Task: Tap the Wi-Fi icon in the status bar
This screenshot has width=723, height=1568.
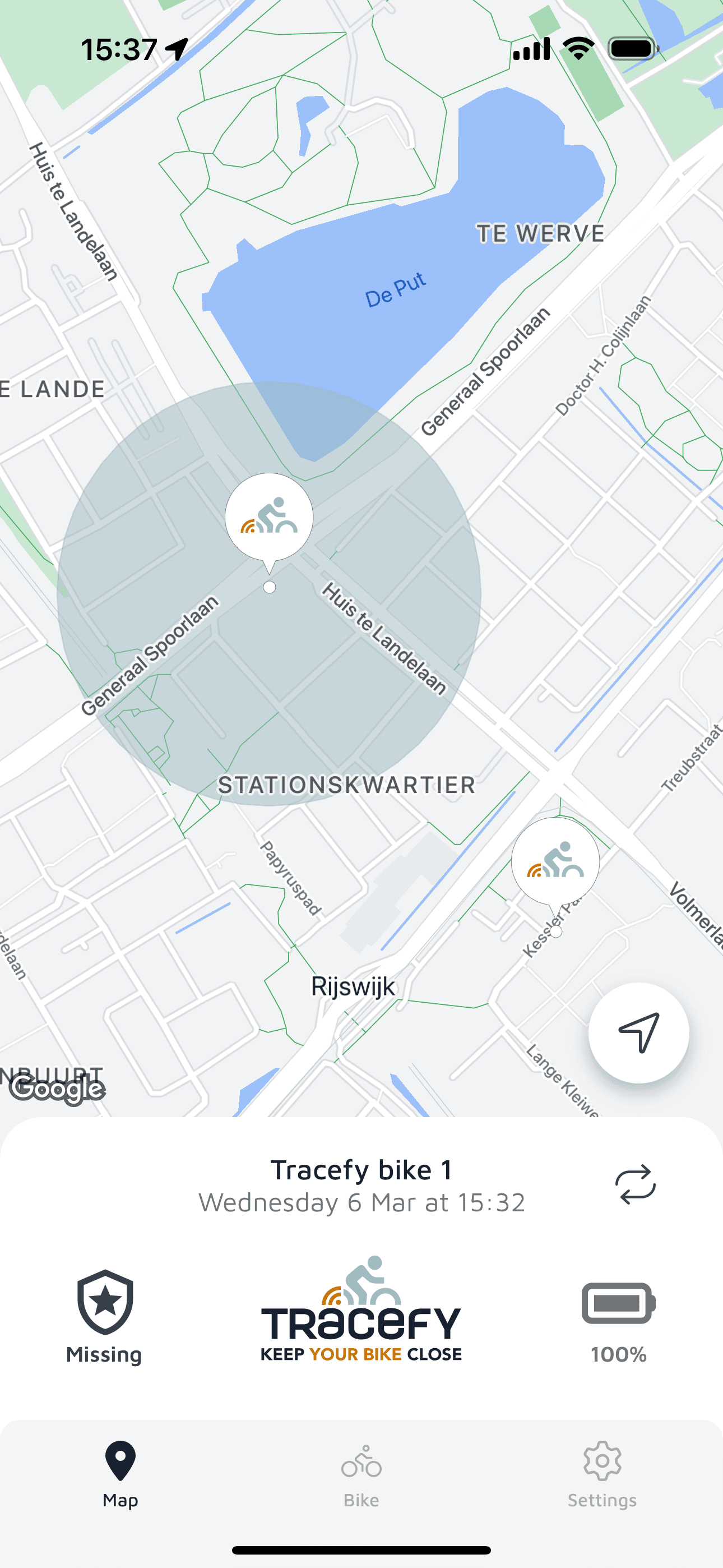Action: point(579,49)
